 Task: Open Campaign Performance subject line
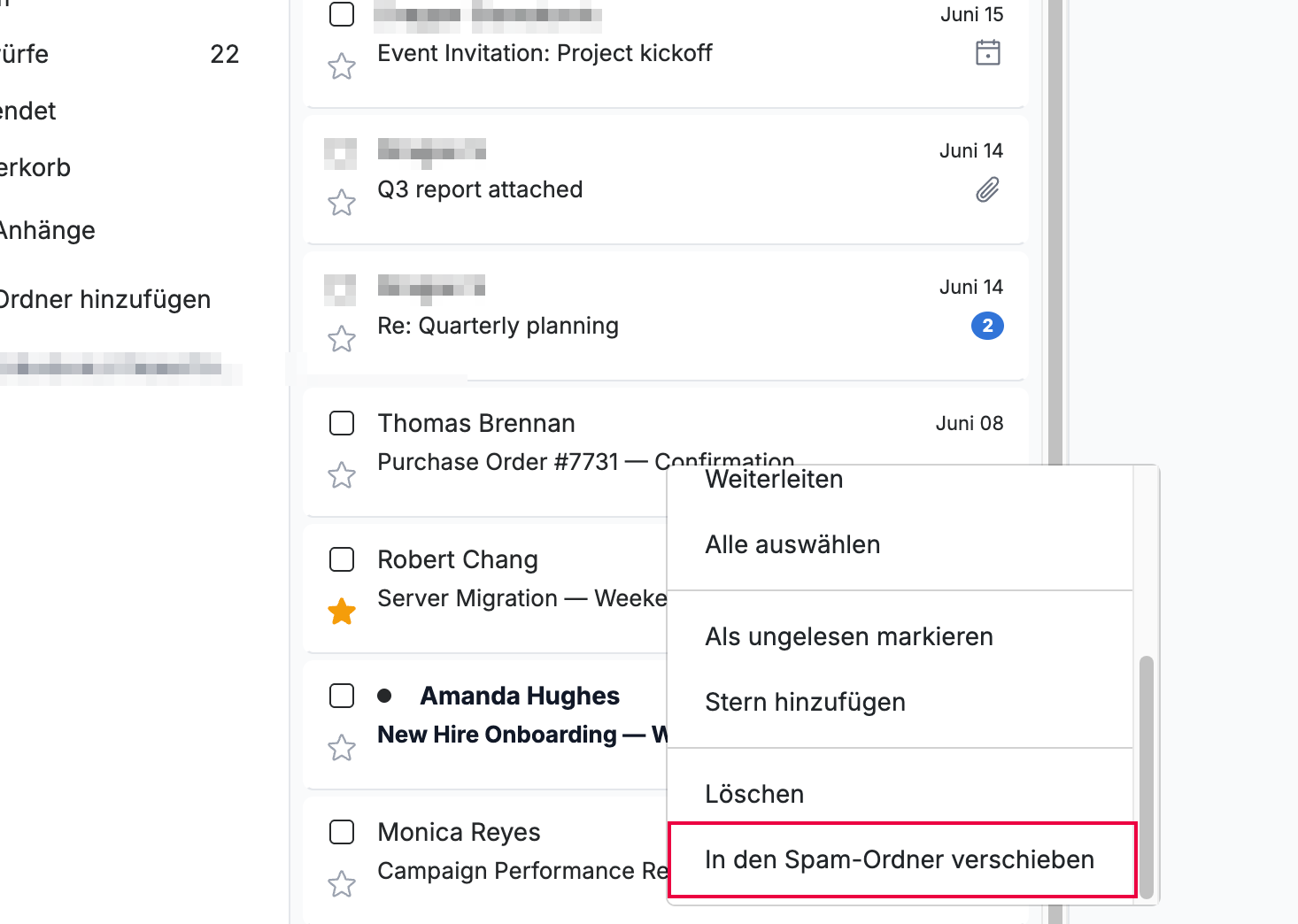(x=522, y=871)
